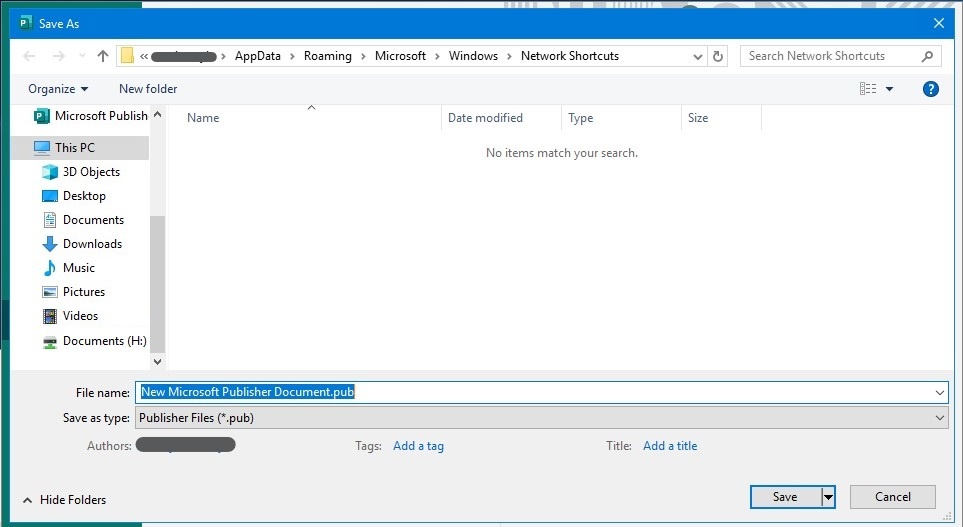Open the Save as type dropdown
The height and width of the screenshot is (527, 963).
tap(542, 418)
